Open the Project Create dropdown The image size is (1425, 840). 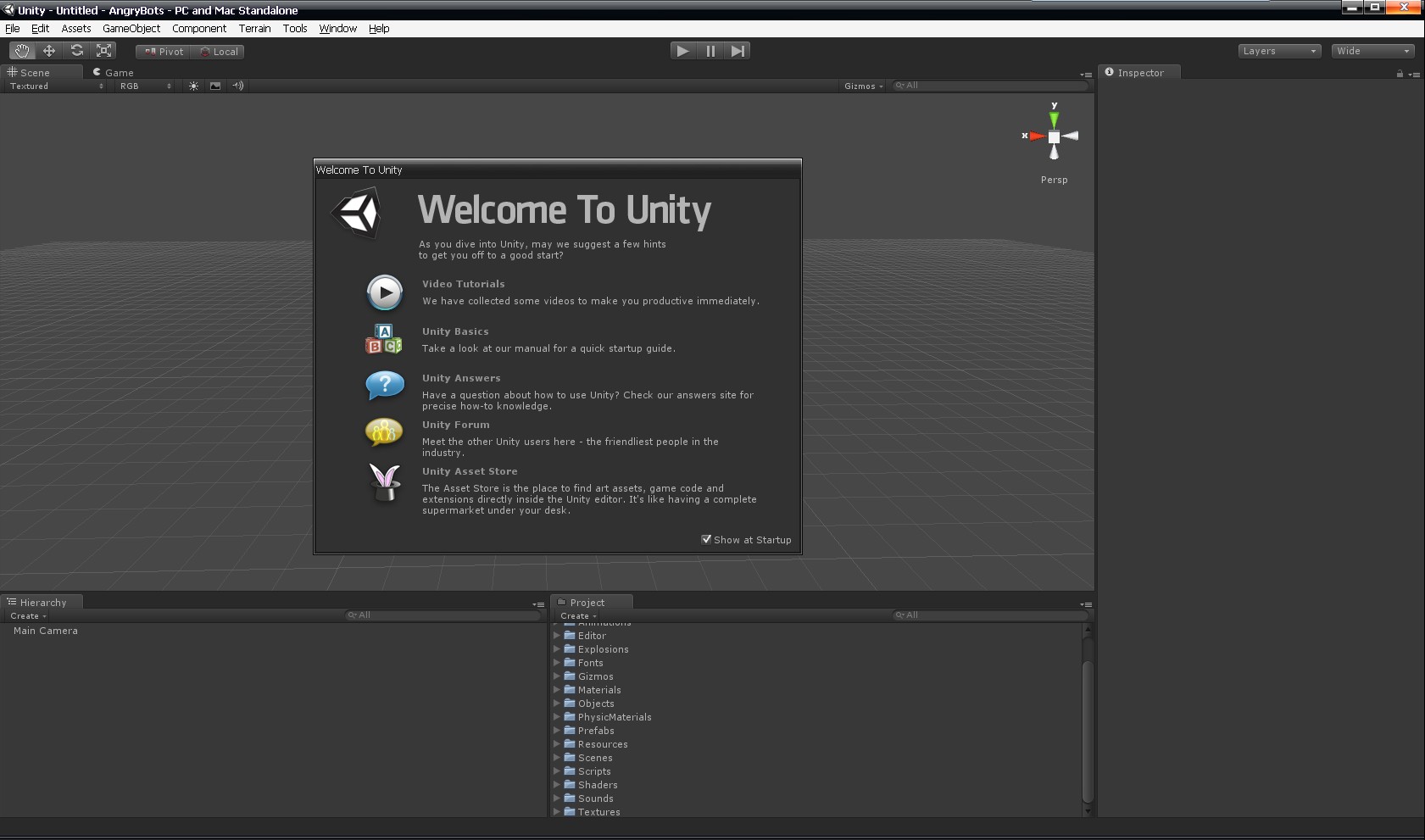tap(578, 616)
